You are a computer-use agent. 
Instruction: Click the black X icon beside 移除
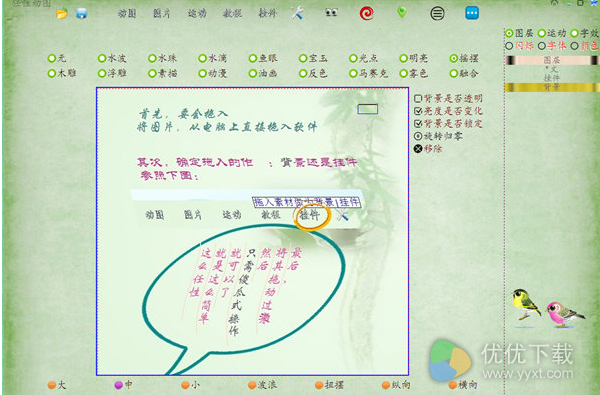418,149
